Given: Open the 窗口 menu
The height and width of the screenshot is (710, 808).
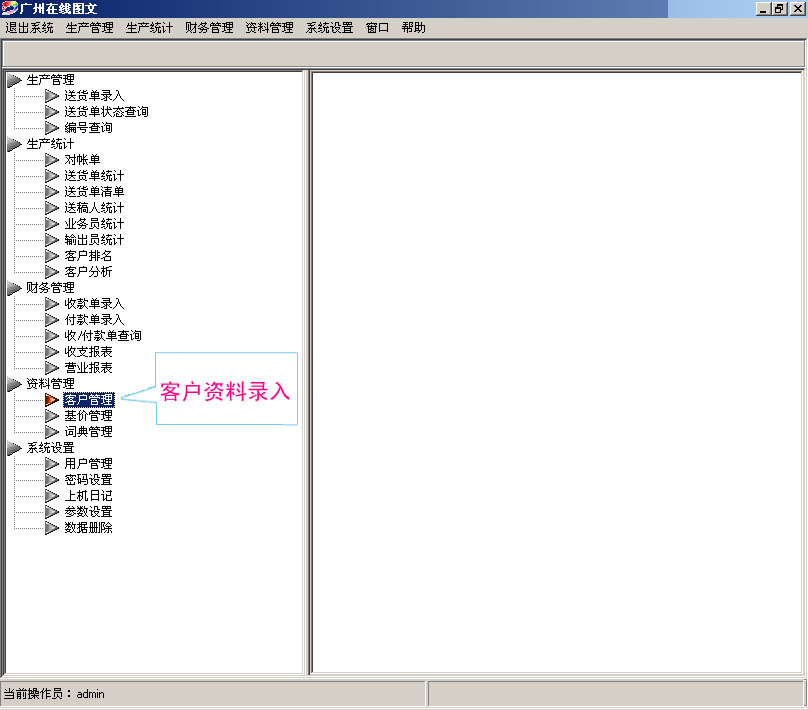Looking at the screenshot, I should [377, 28].
